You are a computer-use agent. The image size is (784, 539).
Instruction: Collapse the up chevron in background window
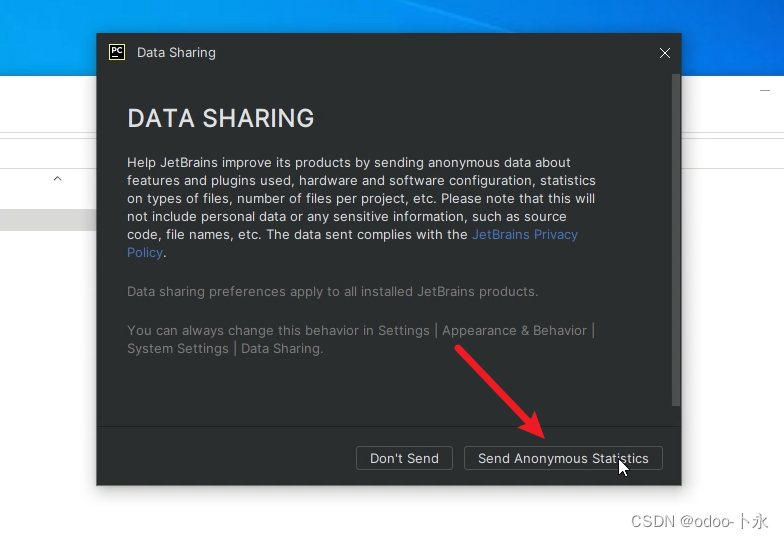(x=58, y=178)
